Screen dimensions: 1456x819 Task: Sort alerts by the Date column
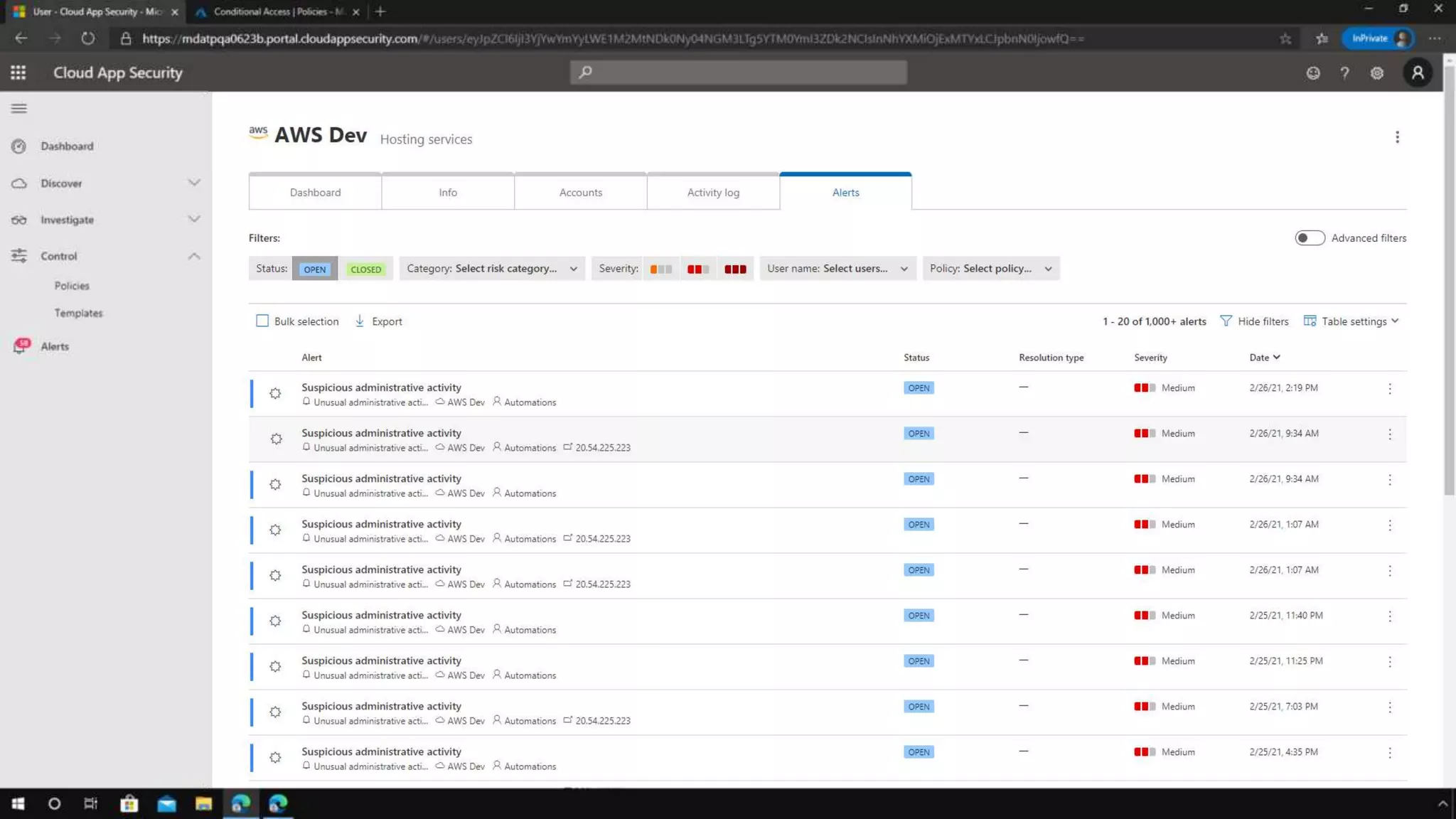pyautogui.click(x=1265, y=358)
